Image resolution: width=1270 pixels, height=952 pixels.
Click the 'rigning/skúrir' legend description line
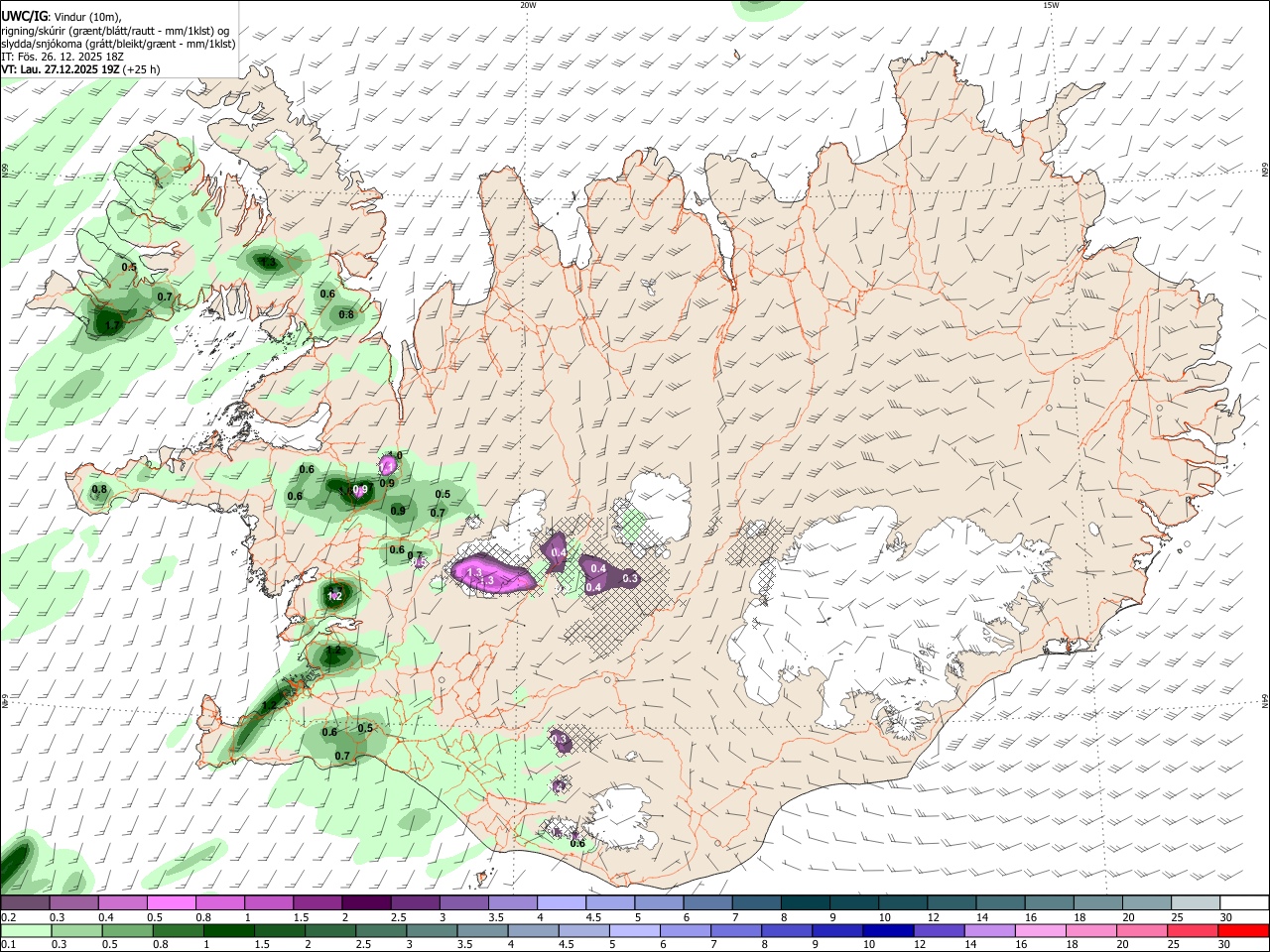pos(115,31)
